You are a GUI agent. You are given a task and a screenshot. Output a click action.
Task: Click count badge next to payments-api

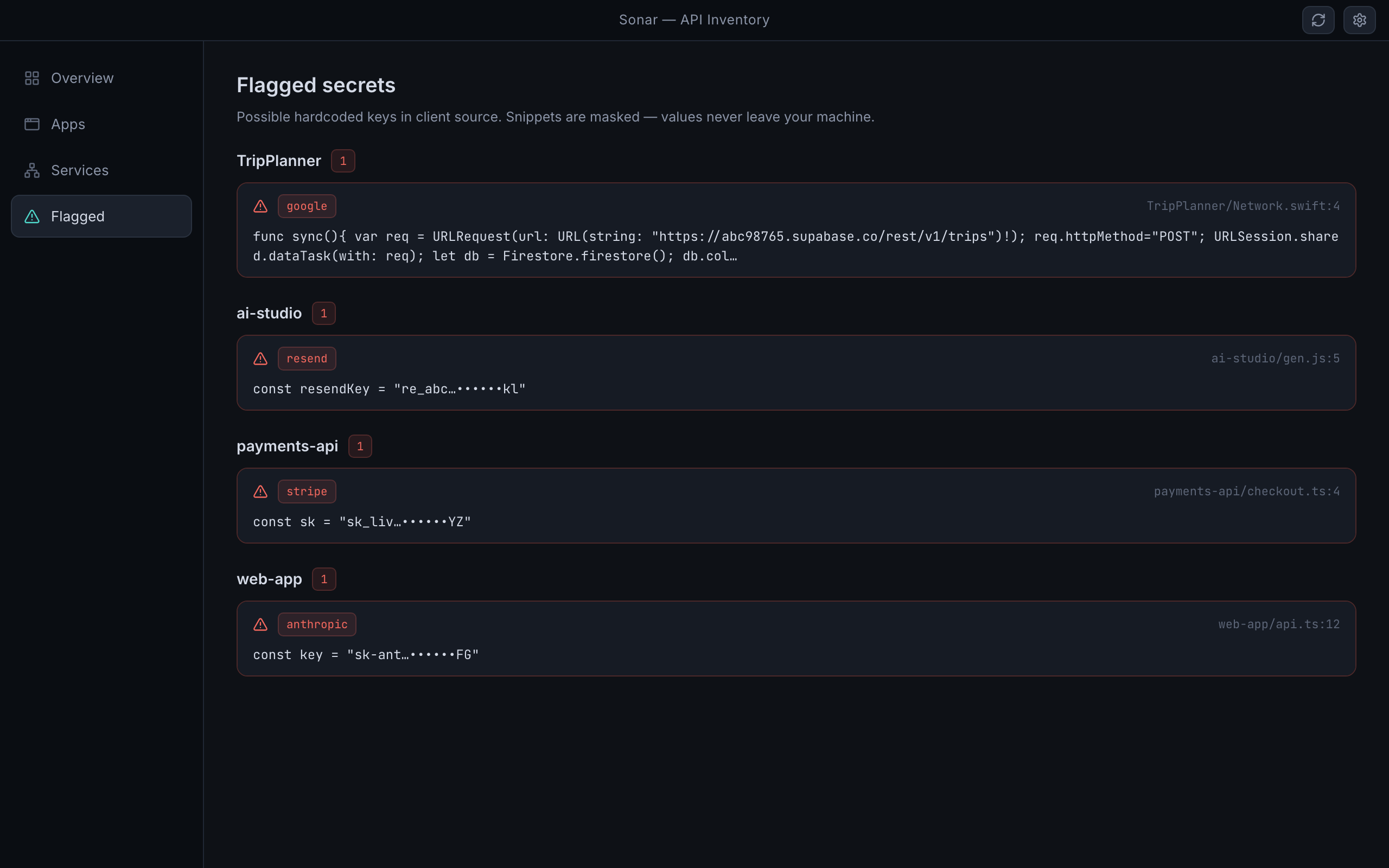coord(360,446)
